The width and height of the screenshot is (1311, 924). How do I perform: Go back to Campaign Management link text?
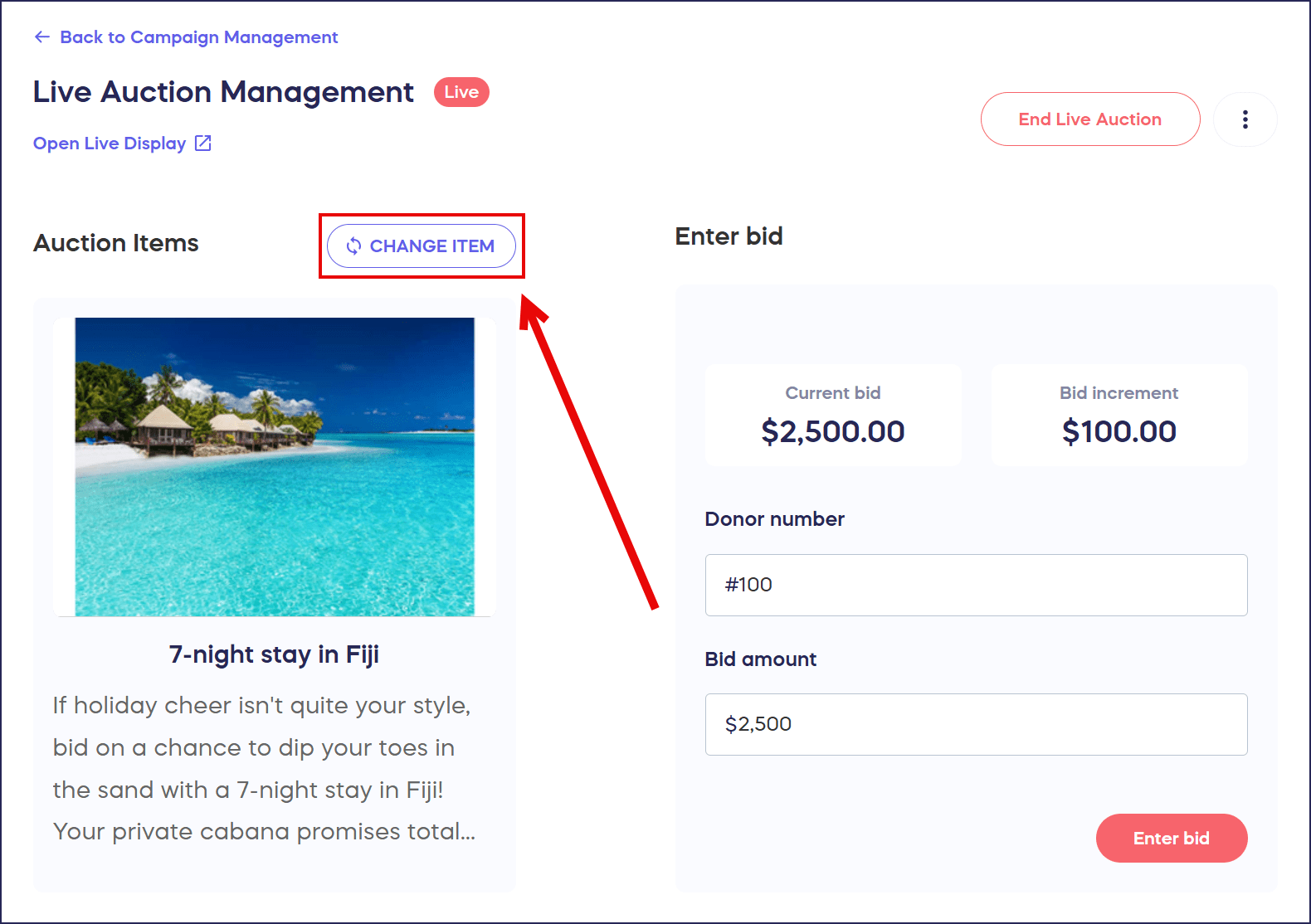click(199, 37)
